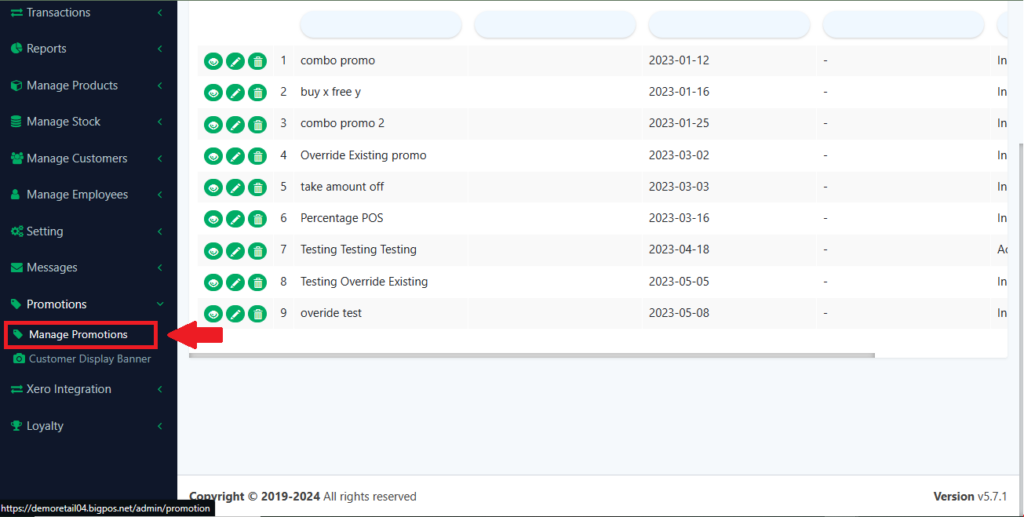Click pencil icon for overide test row

(x=235, y=314)
